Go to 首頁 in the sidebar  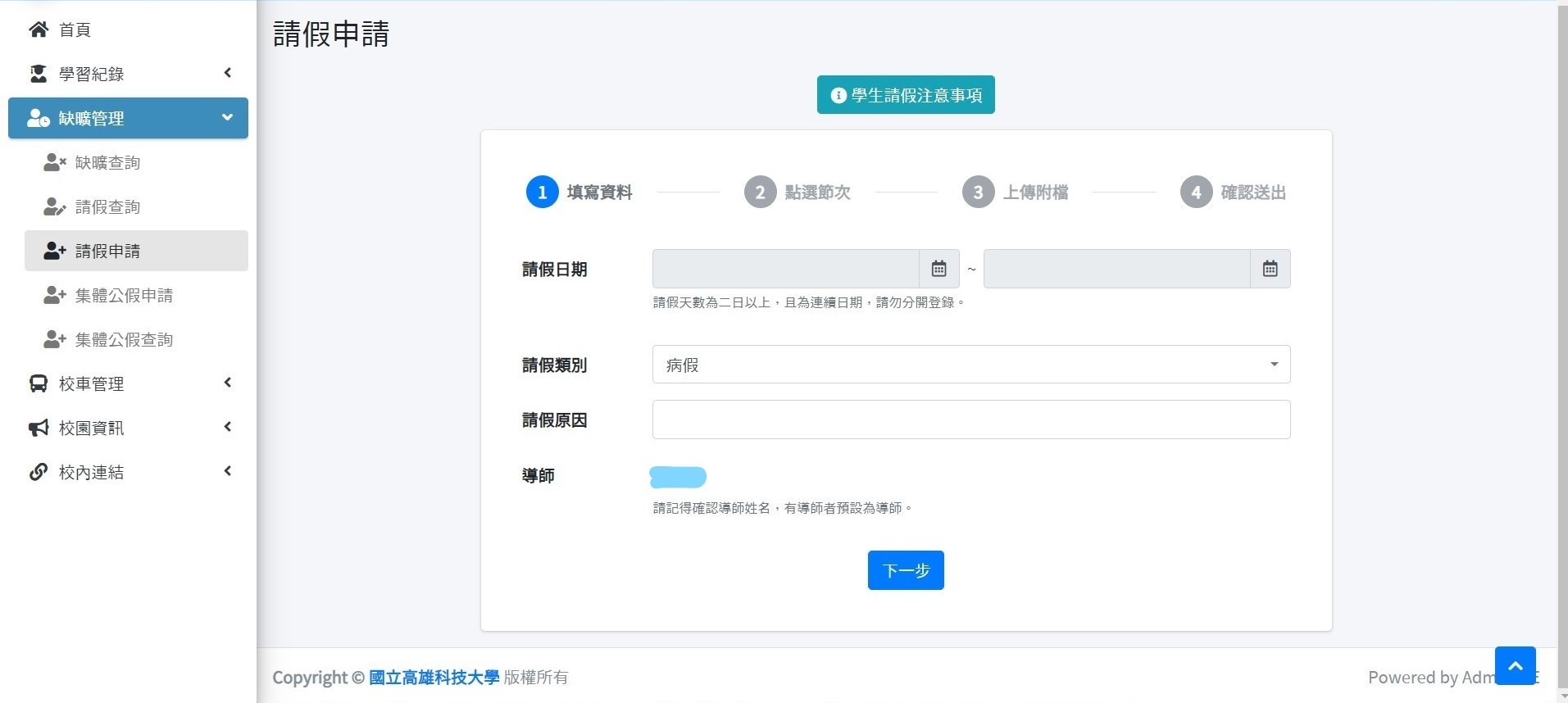pos(128,29)
